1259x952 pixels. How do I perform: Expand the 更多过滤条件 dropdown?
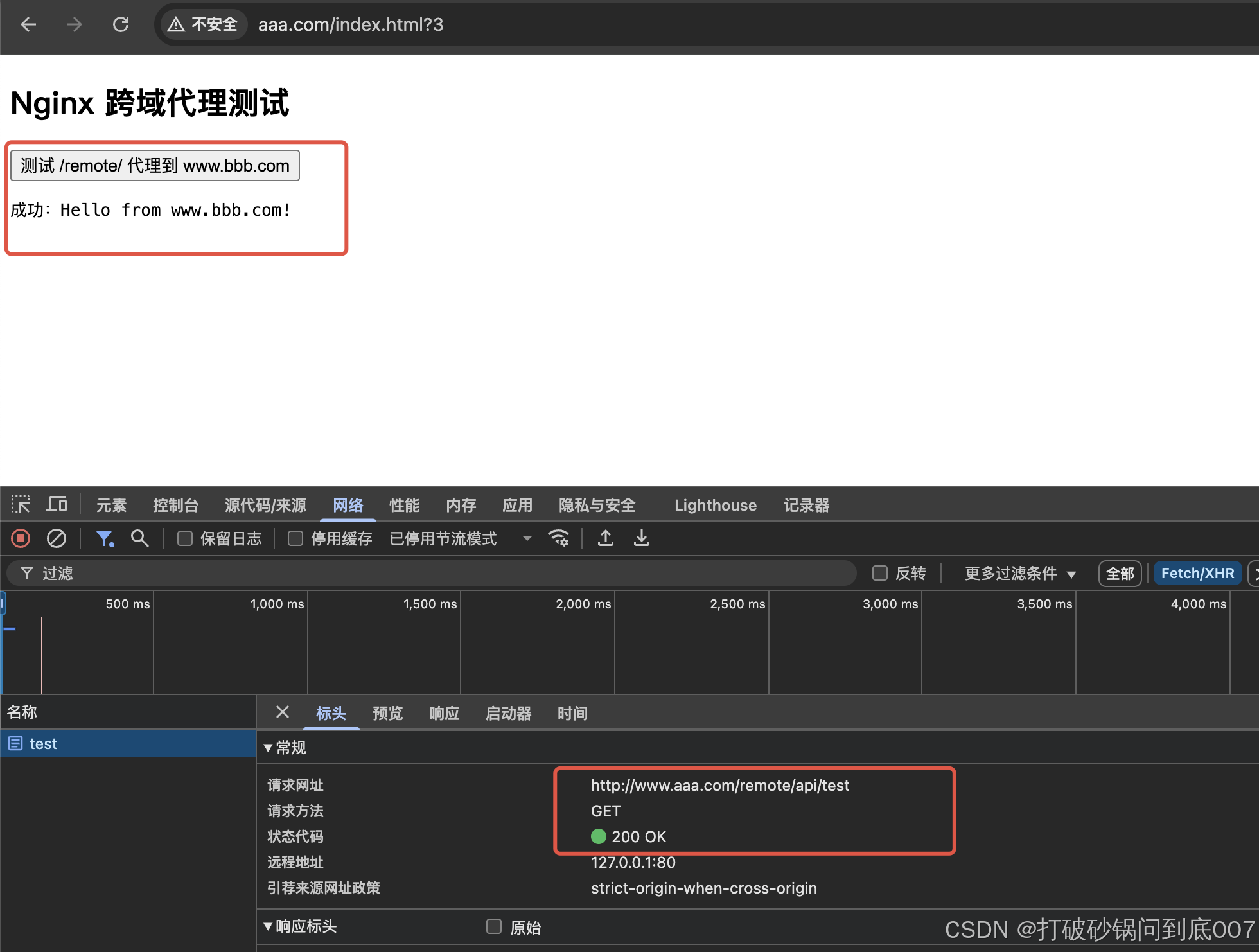(x=1020, y=573)
